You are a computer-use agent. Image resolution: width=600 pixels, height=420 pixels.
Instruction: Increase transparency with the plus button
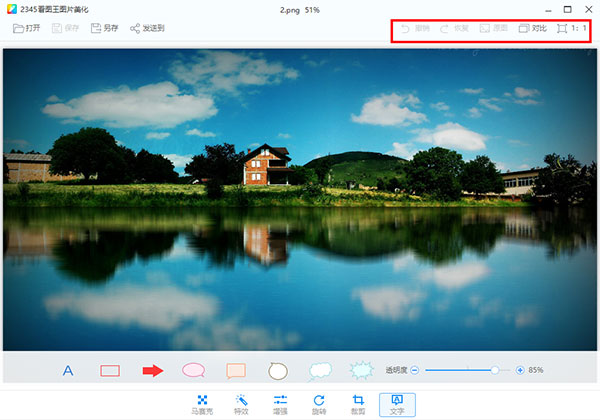(520, 370)
